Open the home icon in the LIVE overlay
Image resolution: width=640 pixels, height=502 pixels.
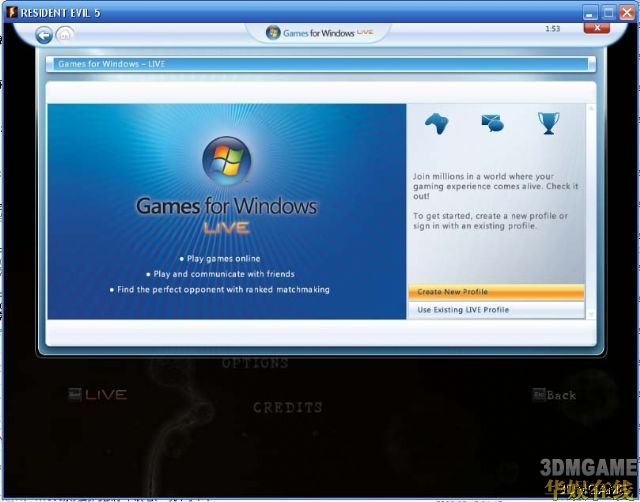[64, 34]
